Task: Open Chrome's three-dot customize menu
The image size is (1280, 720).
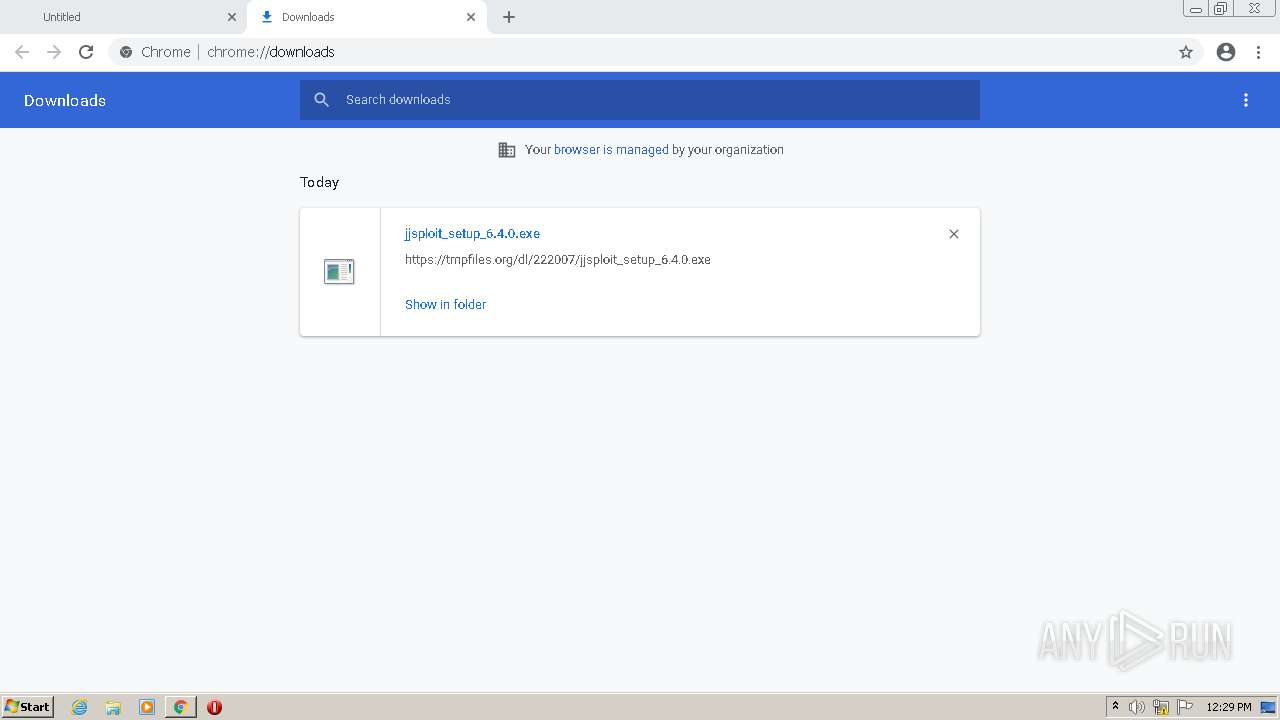Action: [1259, 52]
